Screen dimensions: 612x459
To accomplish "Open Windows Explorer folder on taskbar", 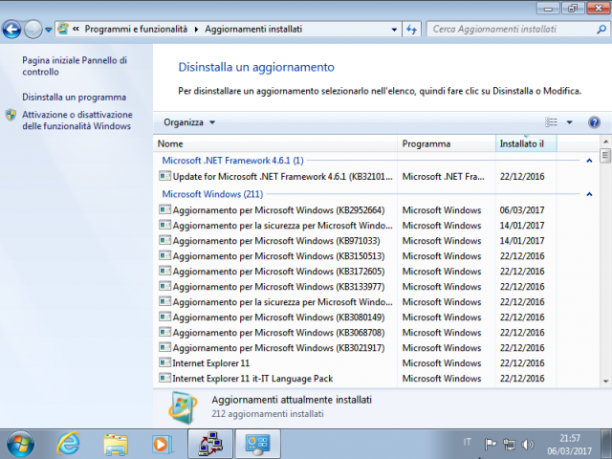I will [x=116, y=444].
